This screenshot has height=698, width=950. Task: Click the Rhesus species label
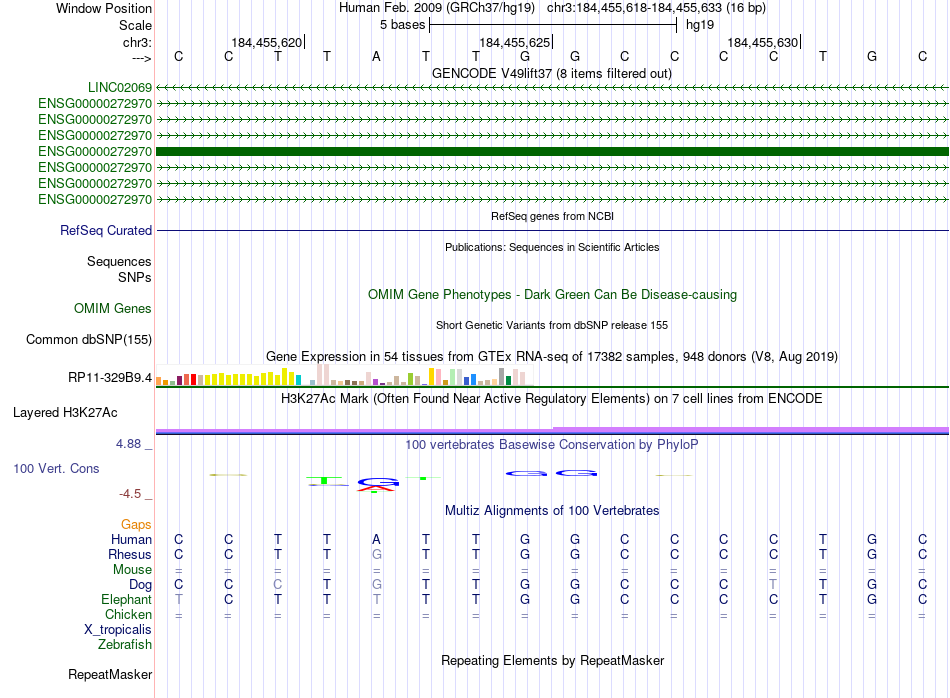coord(130,554)
